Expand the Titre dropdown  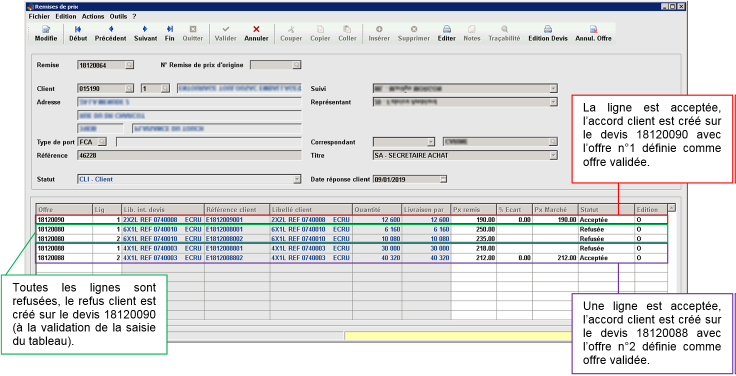(x=553, y=155)
